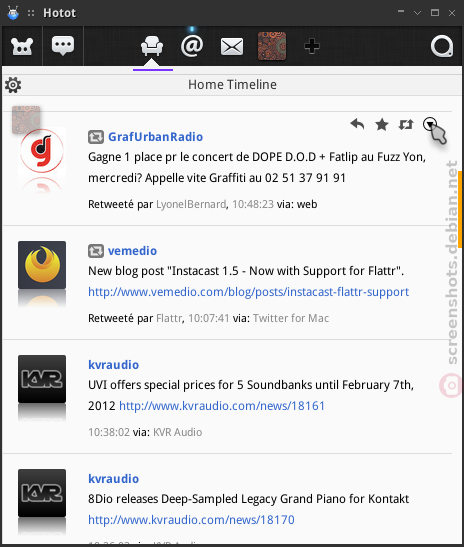Click the plus icon to add a column
This screenshot has width=464, height=547.
click(312, 46)
